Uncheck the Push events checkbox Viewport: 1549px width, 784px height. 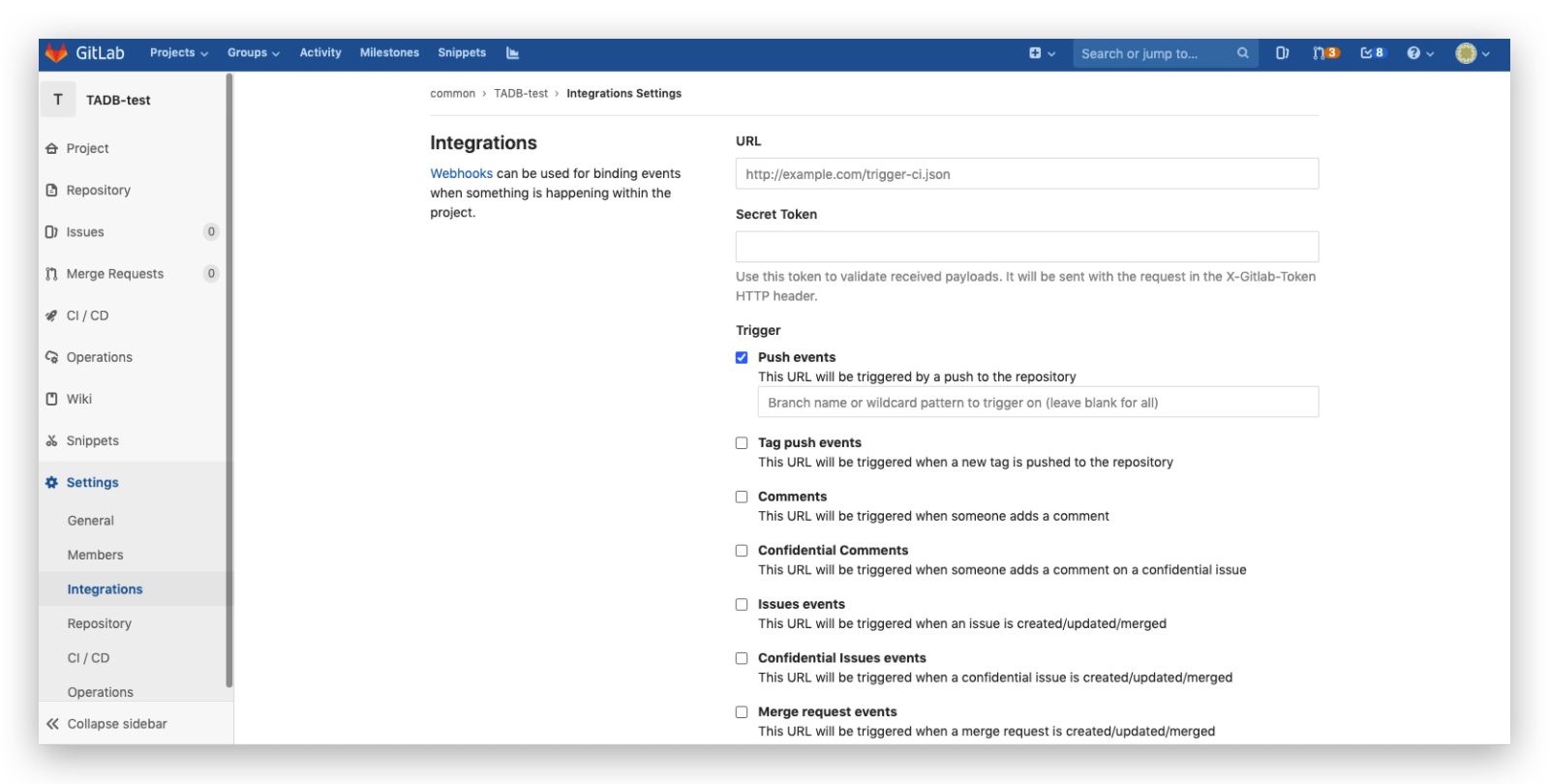(x=742, y=357)
